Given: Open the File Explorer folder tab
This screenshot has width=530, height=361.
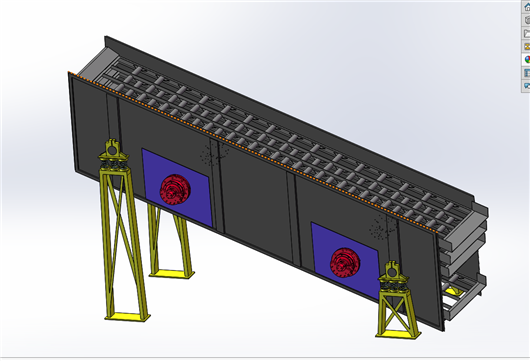Looking at the screenshot, I should (527, 33).
